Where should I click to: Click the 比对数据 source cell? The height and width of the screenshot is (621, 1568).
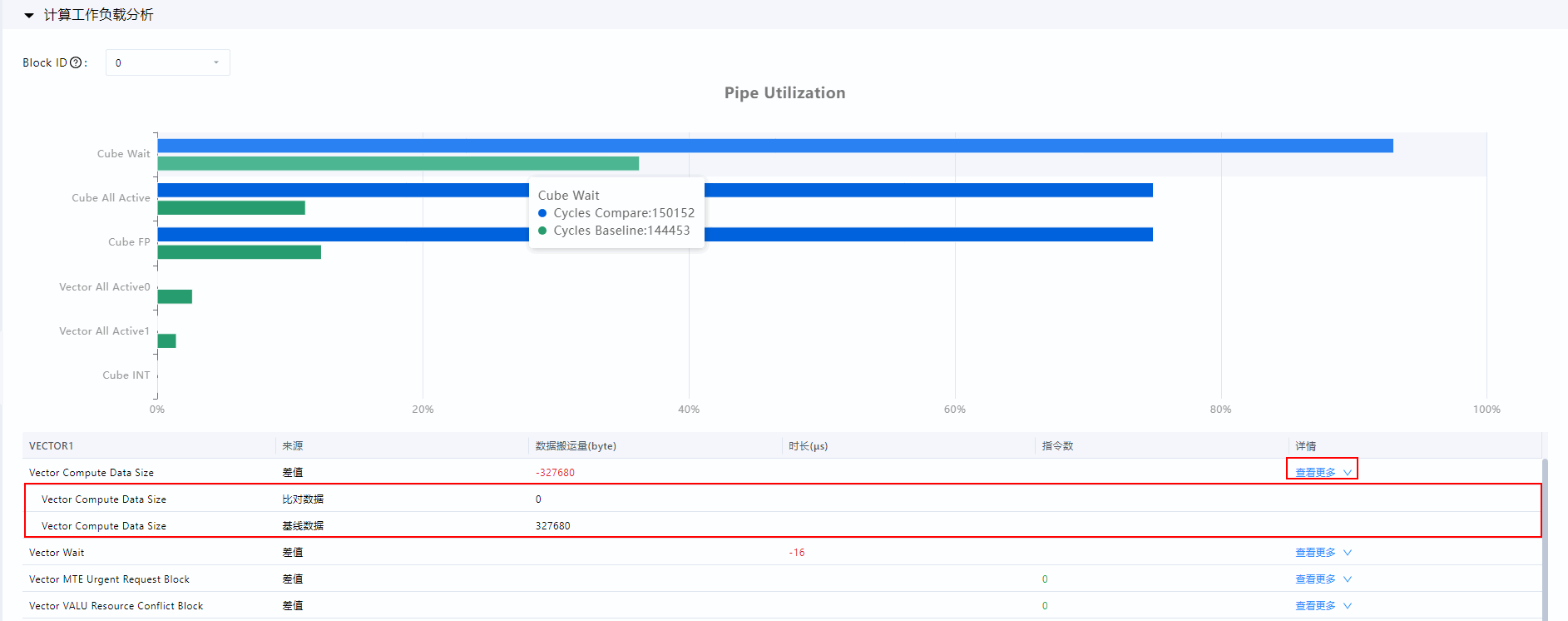coord(303,499)
